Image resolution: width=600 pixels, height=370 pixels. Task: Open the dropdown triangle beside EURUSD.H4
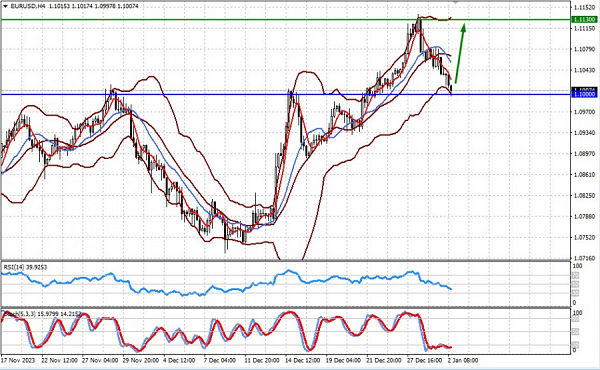coord(5,6)
